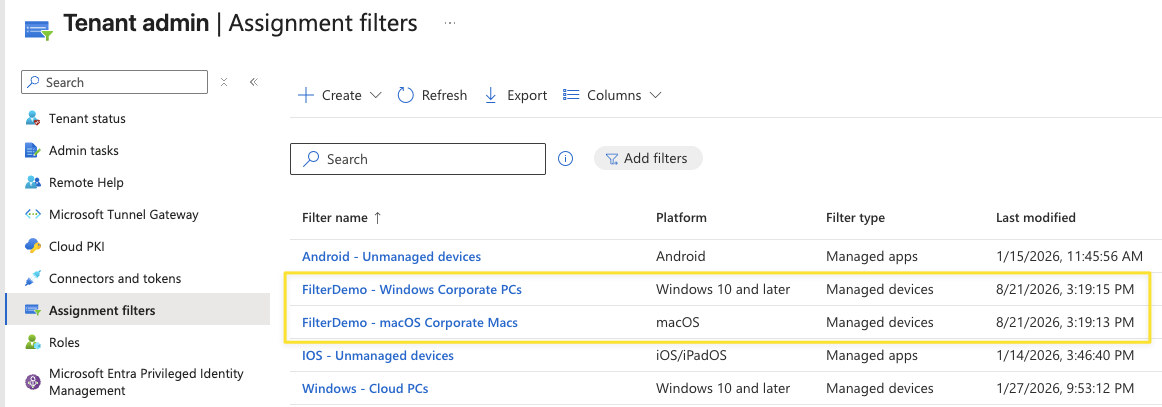Viewport: 1162px width, 407px height.
Task: Click the Refresh circular arrow icon
Action: [x=405, y=95]
